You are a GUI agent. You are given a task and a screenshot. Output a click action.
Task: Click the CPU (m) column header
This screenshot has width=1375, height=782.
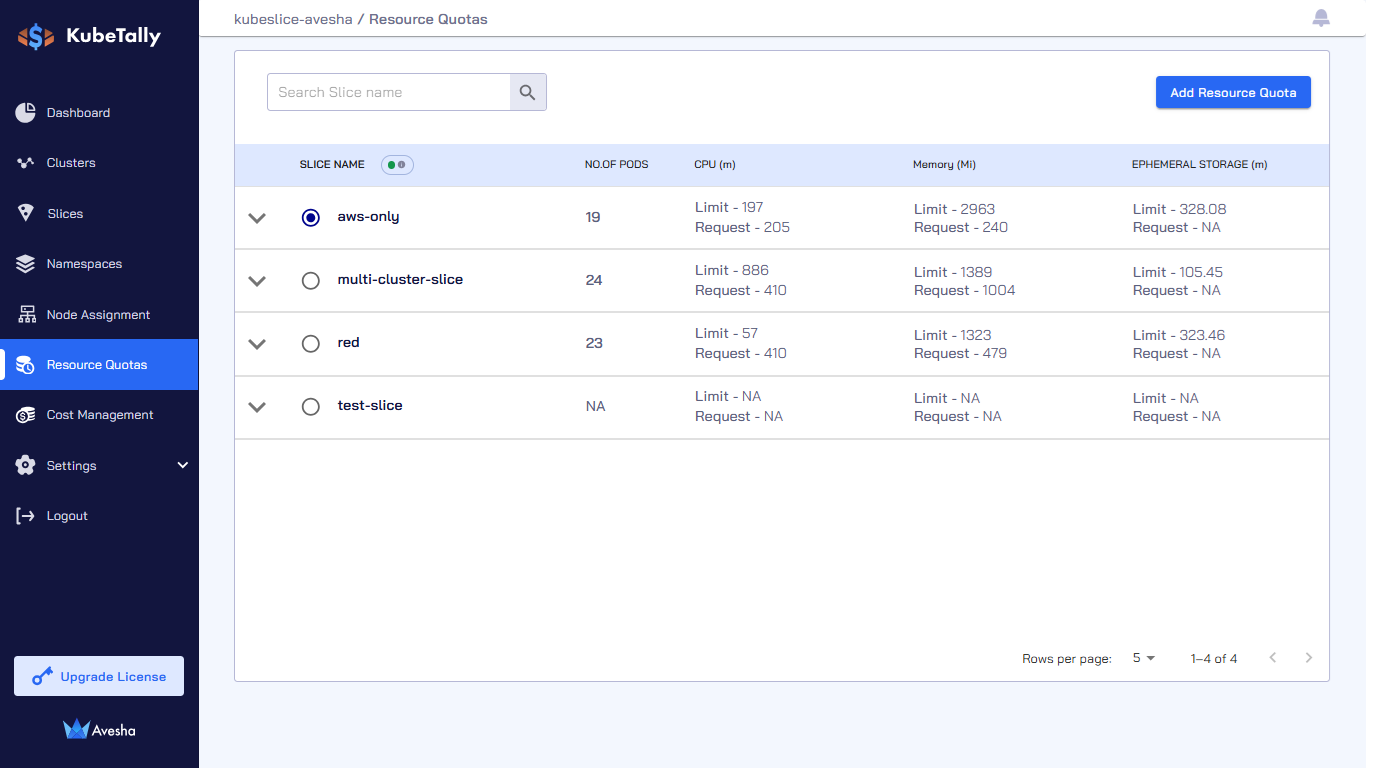click(714, 164)
